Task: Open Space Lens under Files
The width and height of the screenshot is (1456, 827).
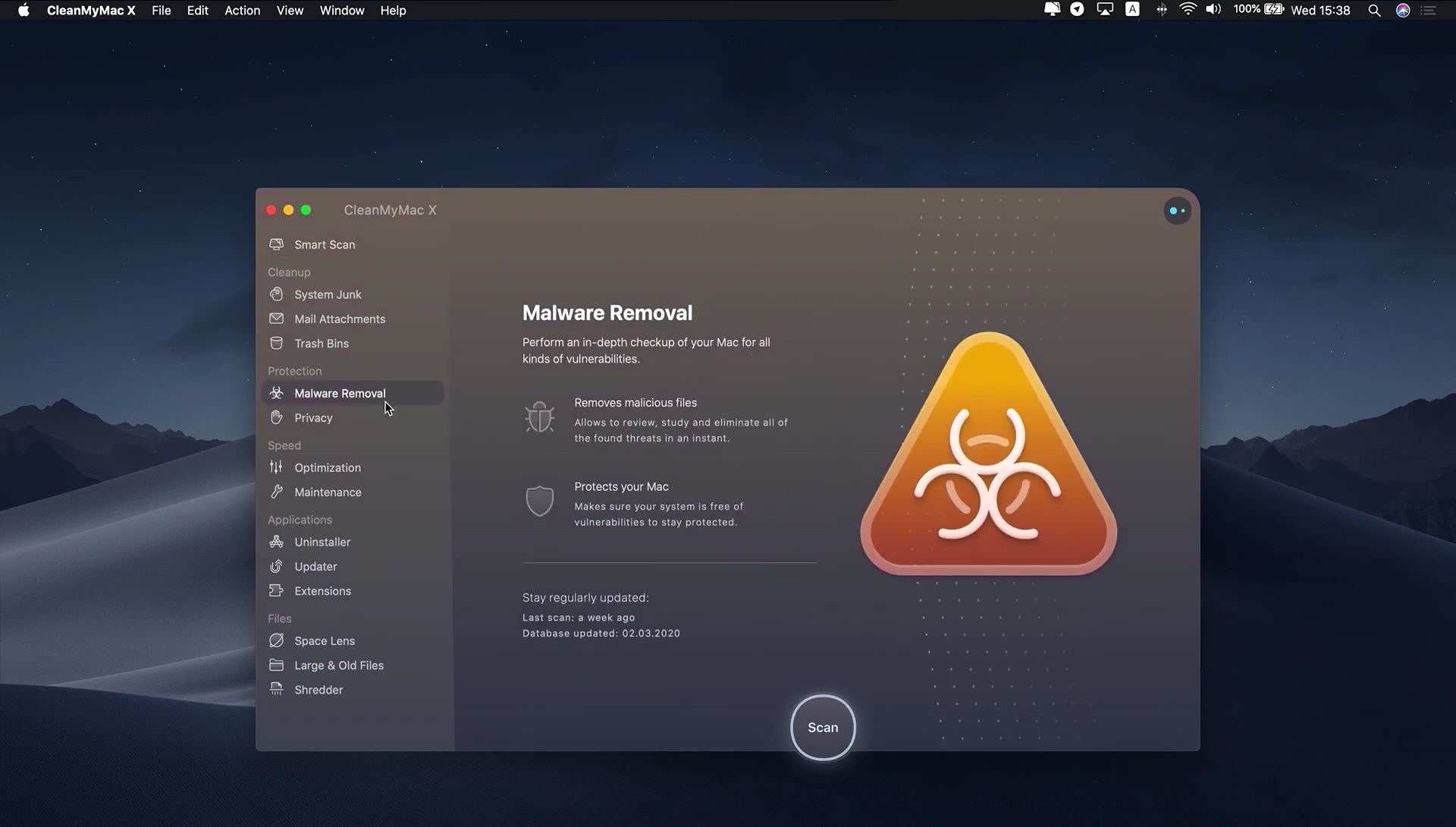Action: click(353, 640)
